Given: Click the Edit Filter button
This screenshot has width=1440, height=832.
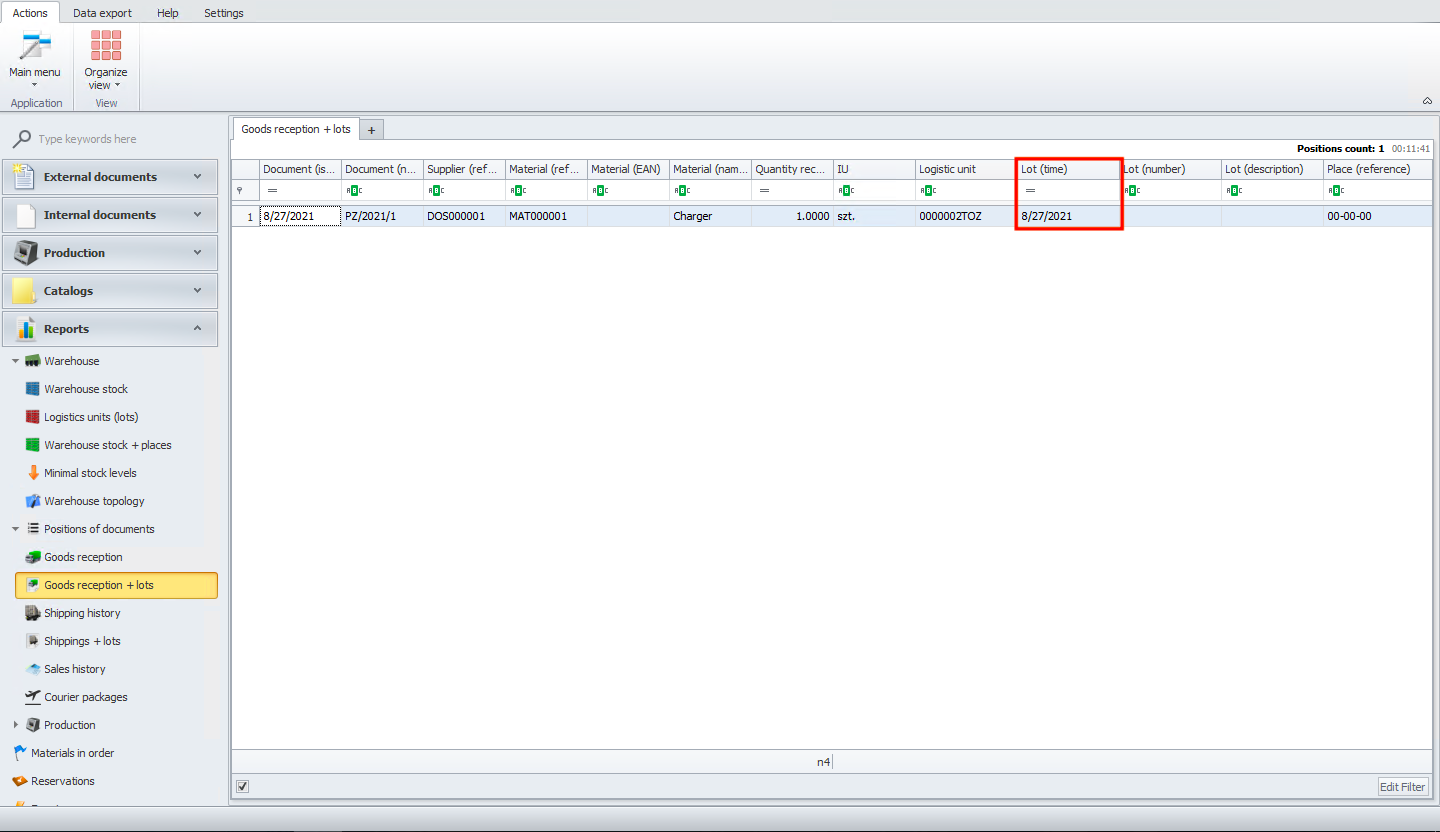Looking at the screenshot, I should click(1403, 787).
